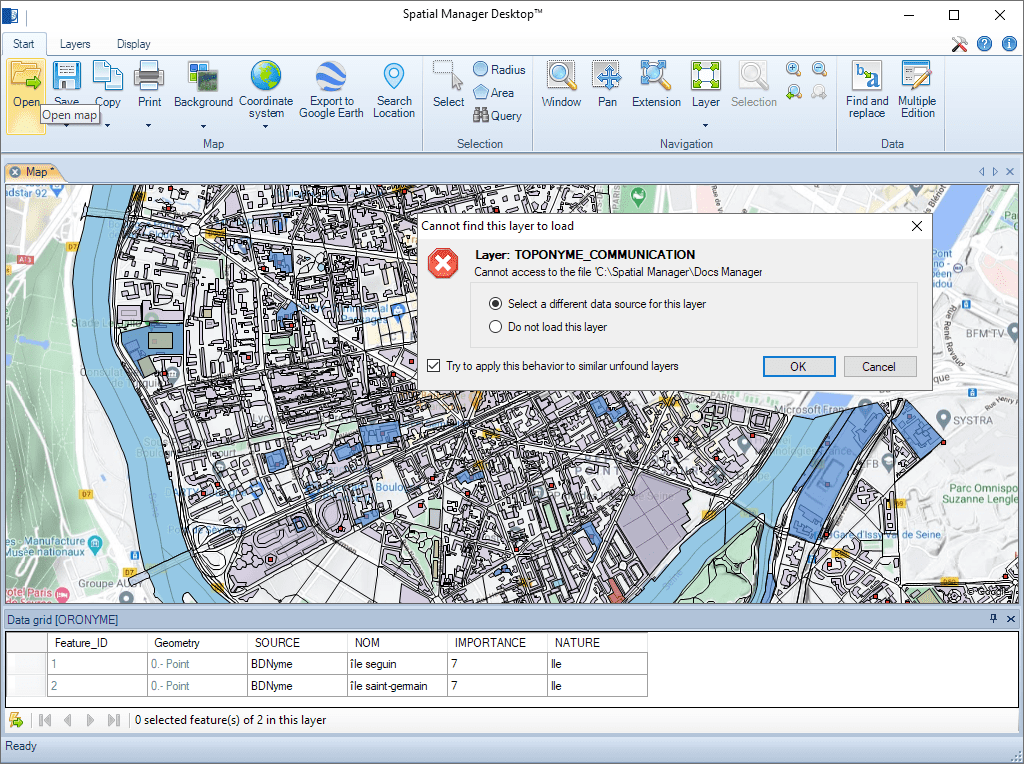
Task: Open the Query selection tool
Action: pos(498,116)
